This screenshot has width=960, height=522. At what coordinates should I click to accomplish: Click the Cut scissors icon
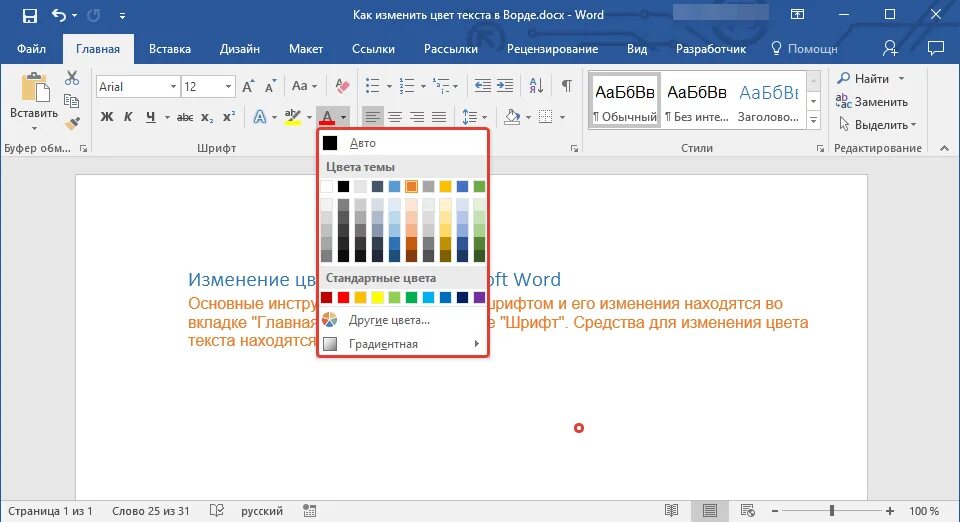click(x=72, y=78)
